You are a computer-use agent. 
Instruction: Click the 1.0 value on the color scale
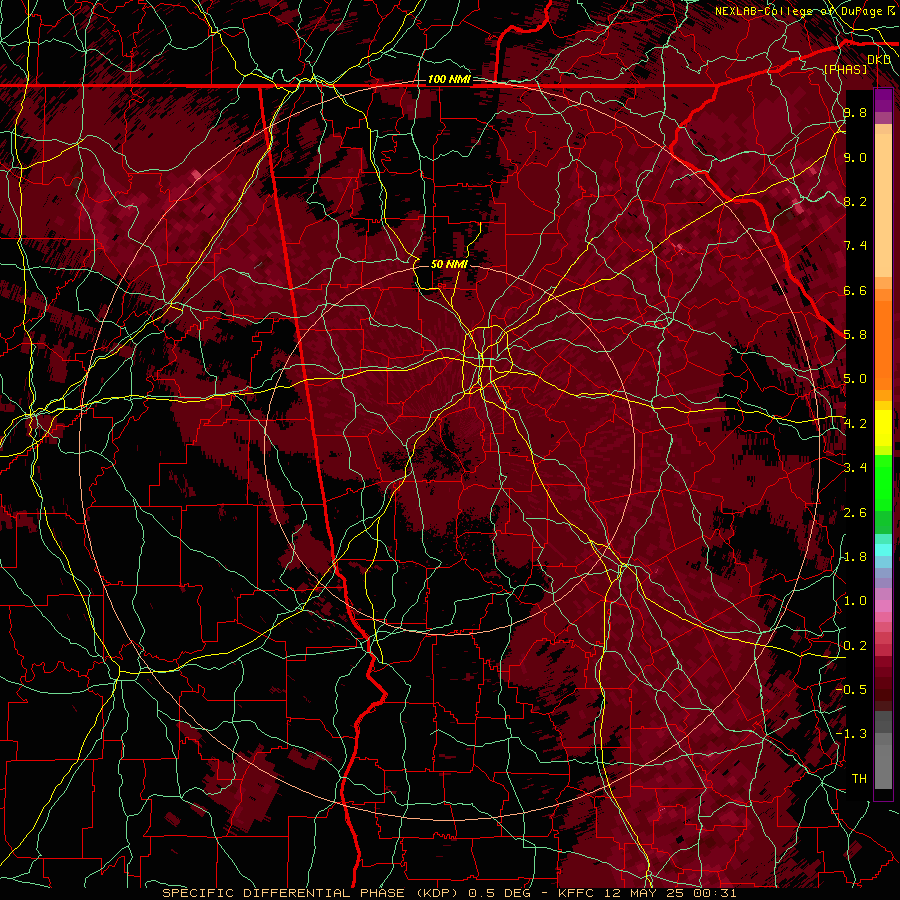coord(855,600)
